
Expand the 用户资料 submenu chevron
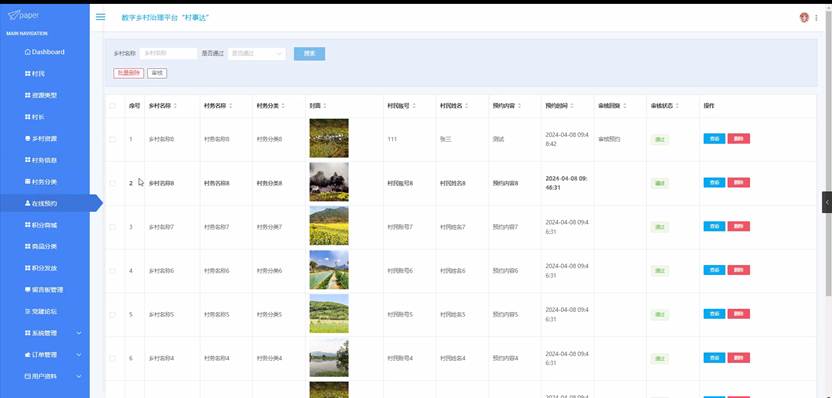coord(79,376)
